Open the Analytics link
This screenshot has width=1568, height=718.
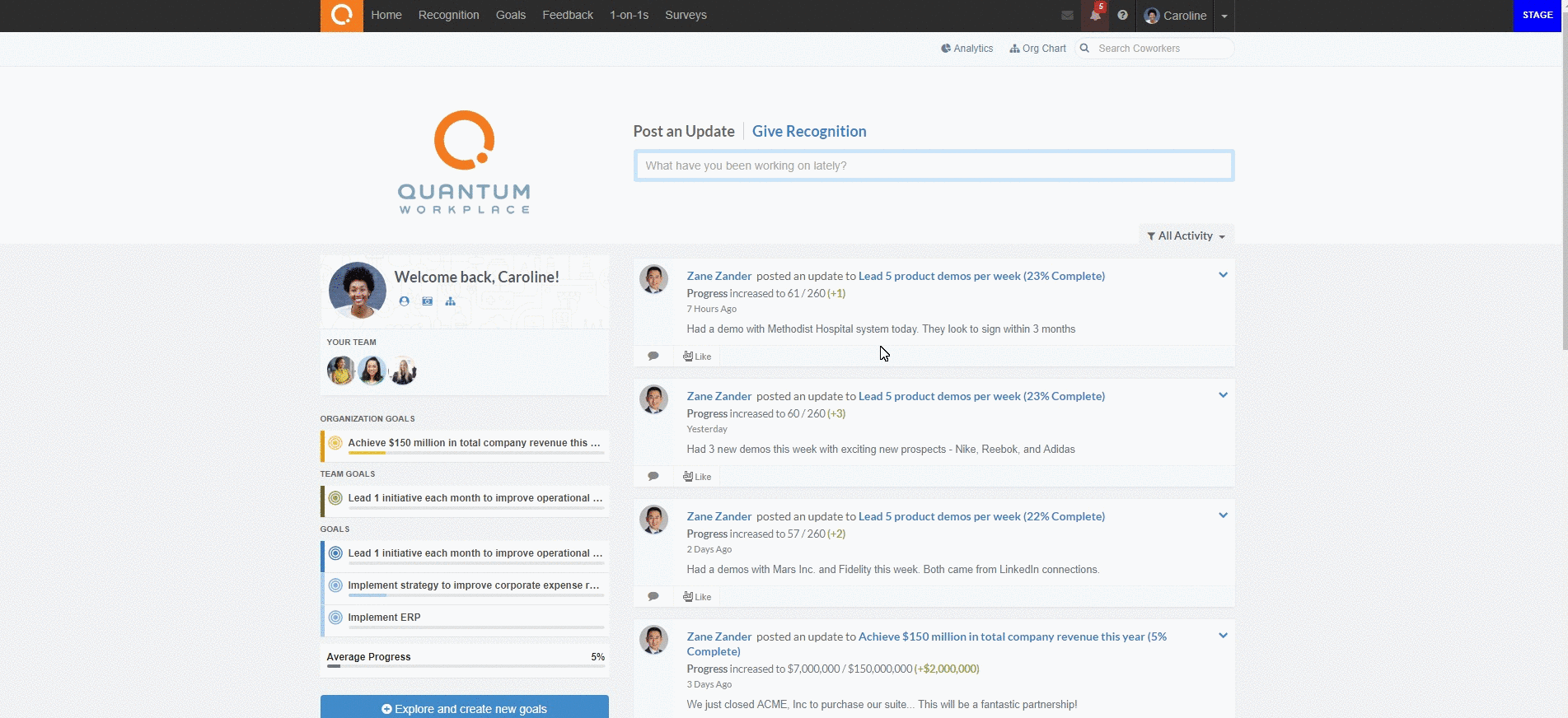(967, 49)
